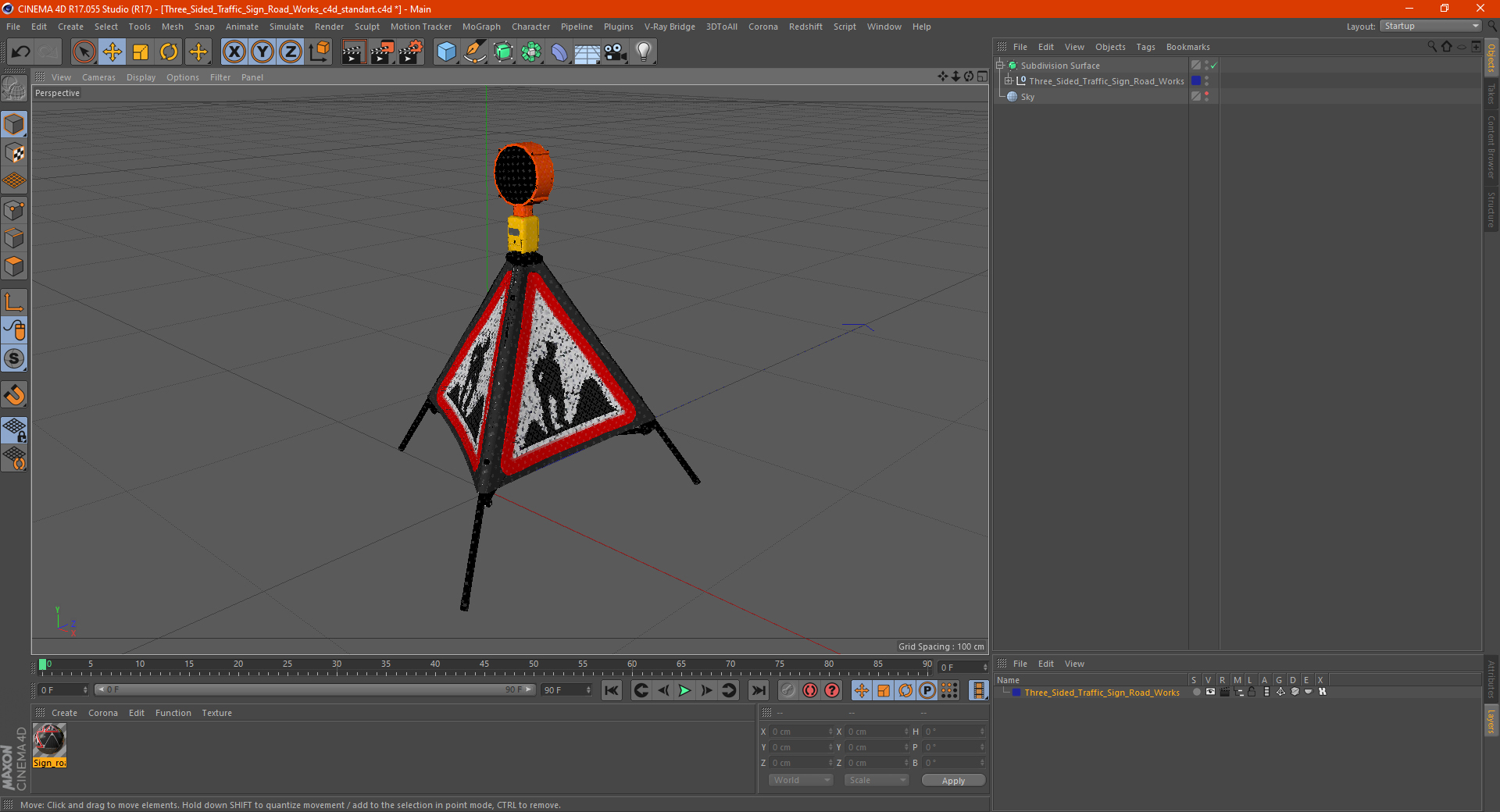Collapse the Subdivision Surface hierarchy
Screen dimensions: 1500x812
click(x=999, y=66)
